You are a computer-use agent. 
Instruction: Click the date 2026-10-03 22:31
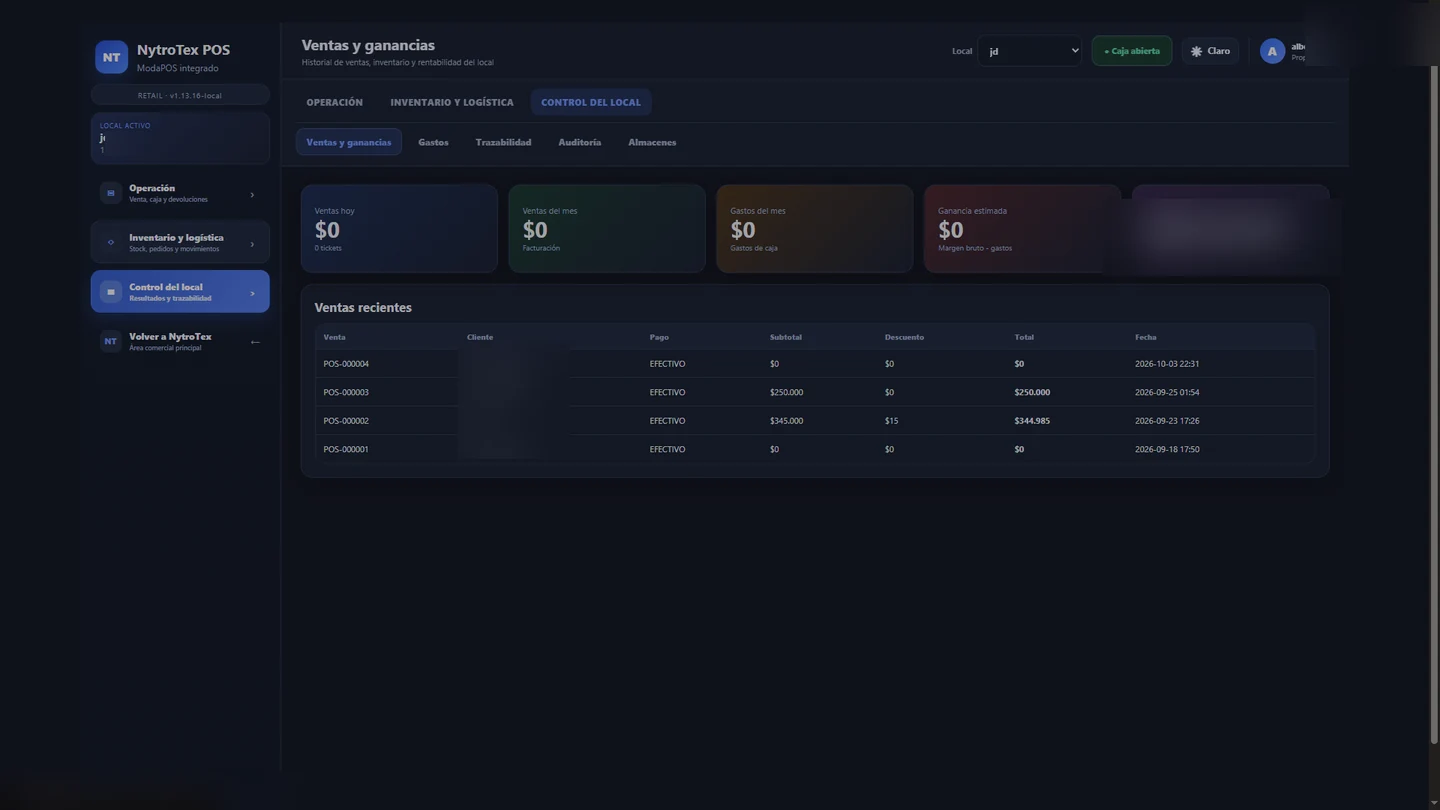[1167, 364]
